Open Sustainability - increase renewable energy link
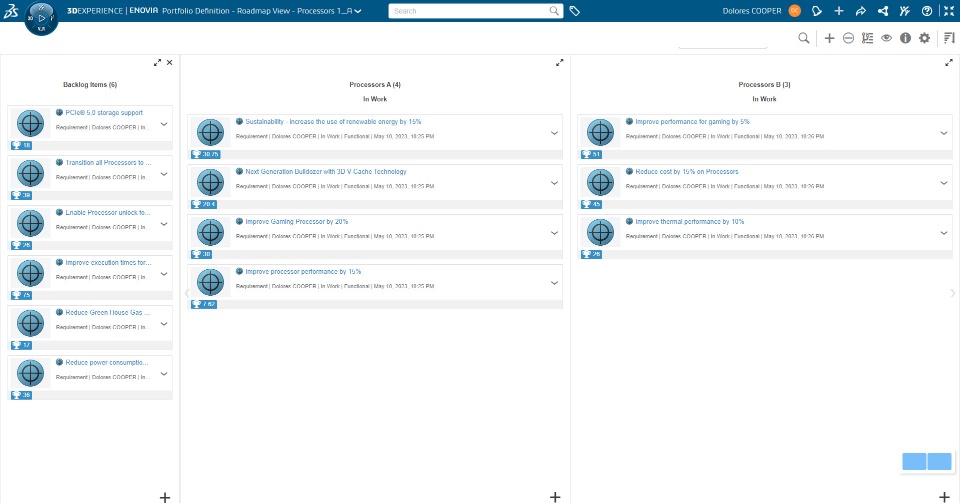 (x=333, y=122)
